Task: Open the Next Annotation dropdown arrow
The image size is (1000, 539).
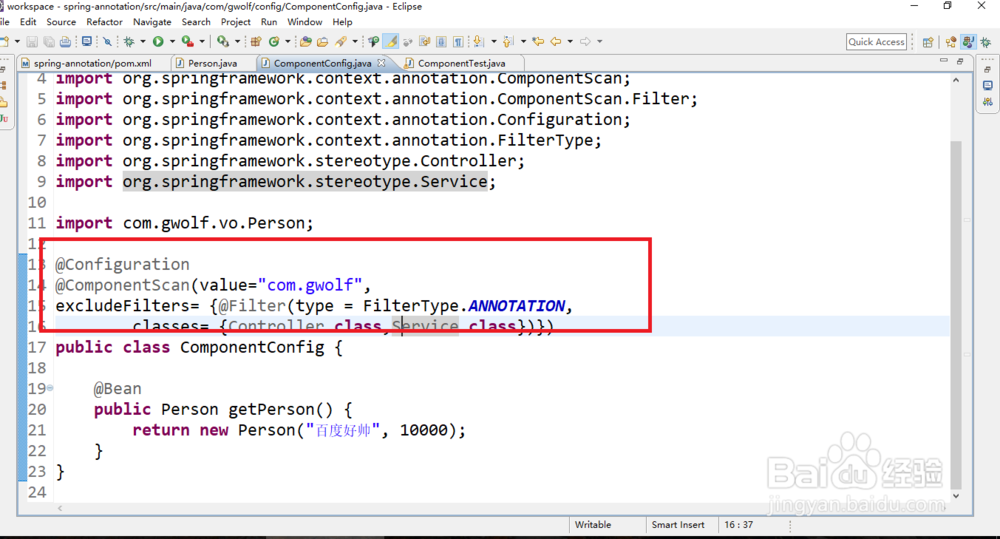Action: (x=494, y=41)
